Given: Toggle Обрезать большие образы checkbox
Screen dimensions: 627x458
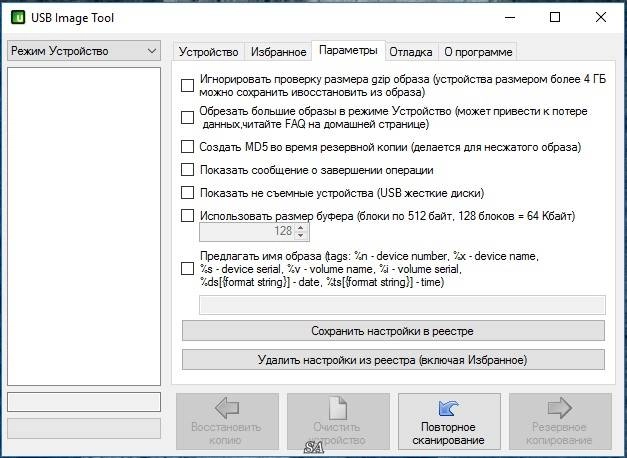Looking at the screenshot, I should click(x=187, y=118).
